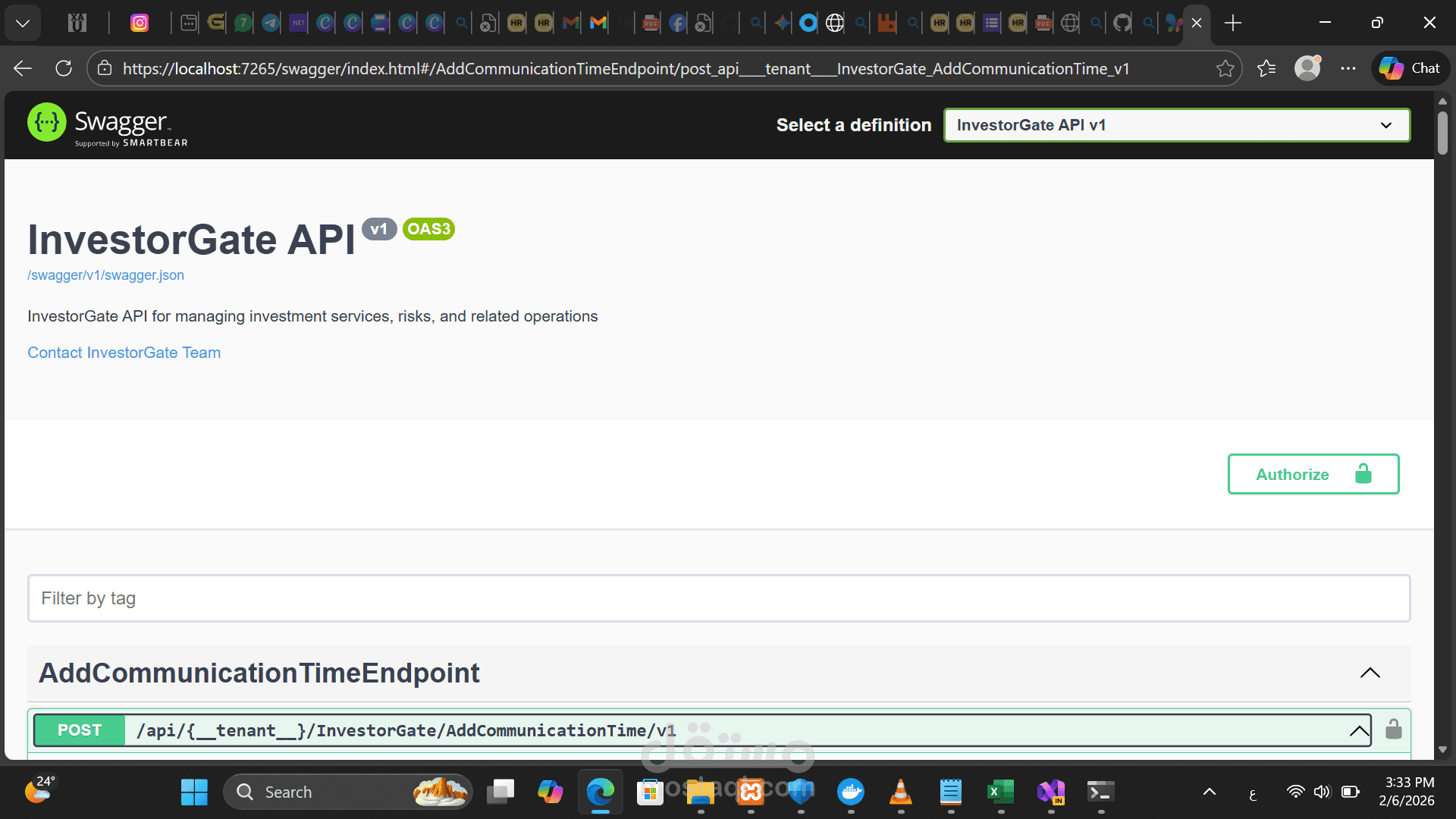Collapse the POST AddCommunicationTime operation row
The width and height of the screenshot is (1456, 819).
coord(1358,731)
